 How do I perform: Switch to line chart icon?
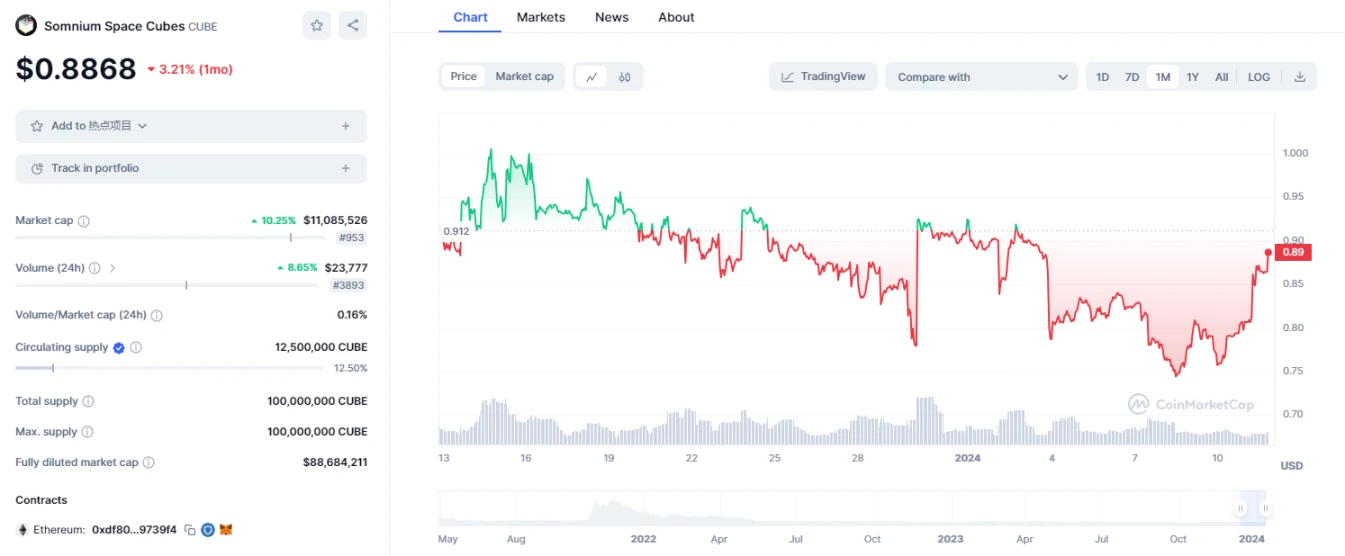coord(592,77)
